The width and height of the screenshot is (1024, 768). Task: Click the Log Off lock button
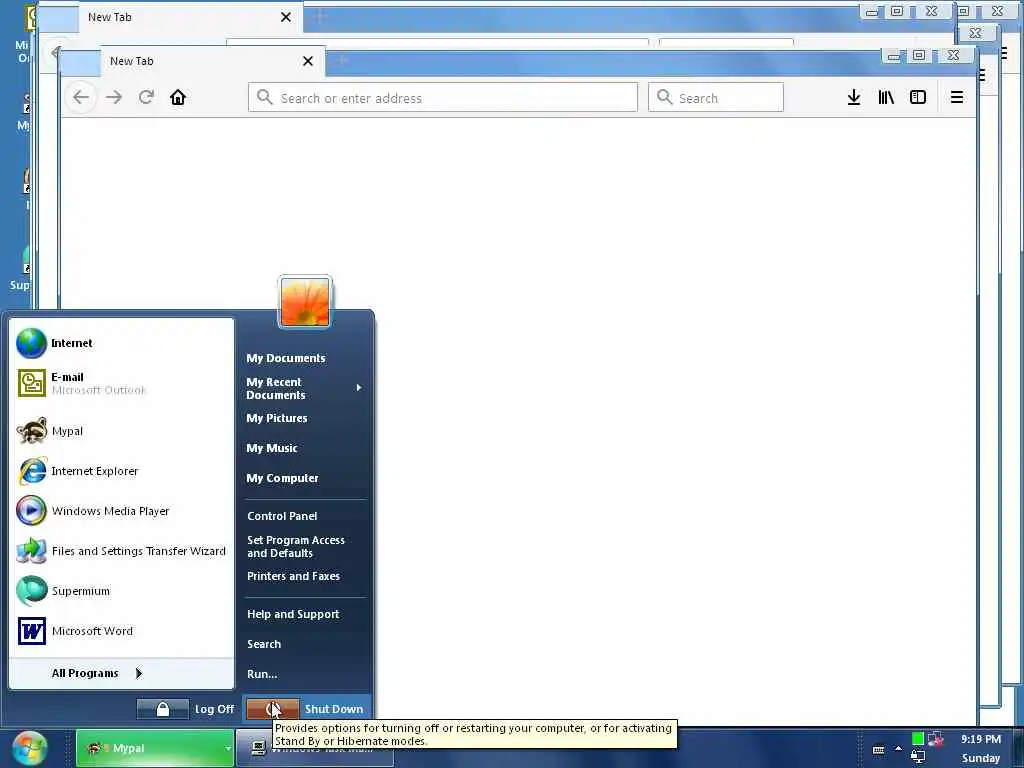pyautogui.click(x=163, y=709)
